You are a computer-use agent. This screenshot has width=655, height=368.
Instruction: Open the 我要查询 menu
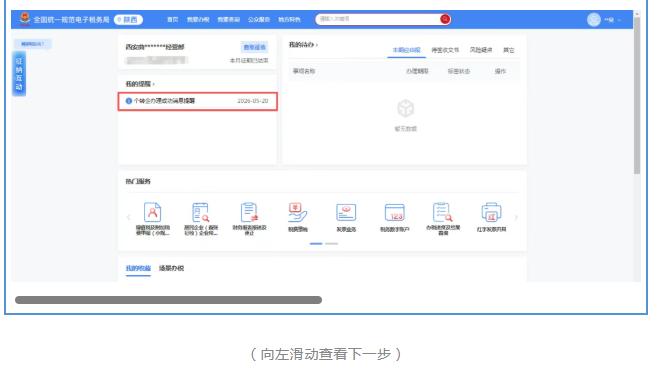pos(228,20)
